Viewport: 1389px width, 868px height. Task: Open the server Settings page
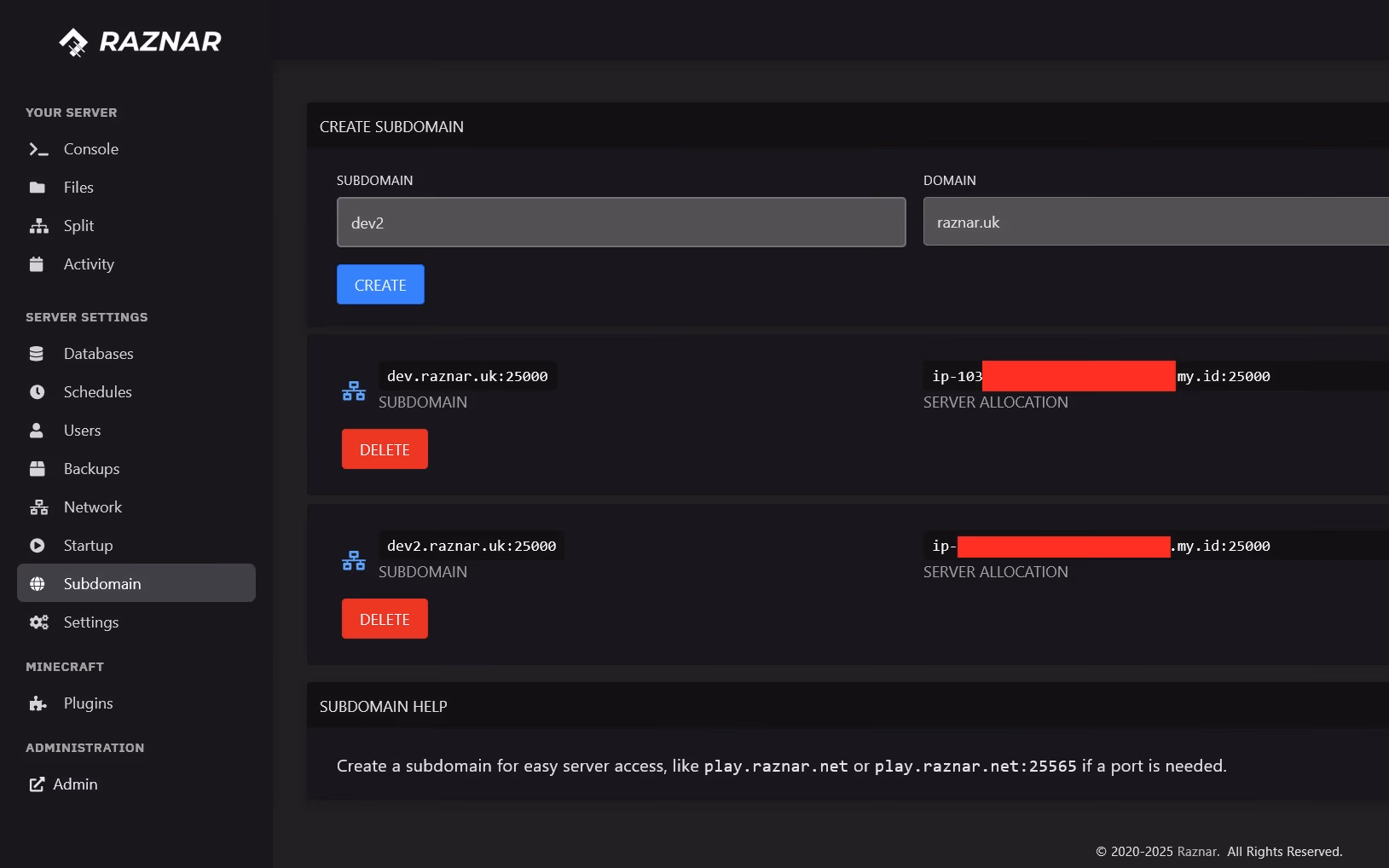click(136, 622)
